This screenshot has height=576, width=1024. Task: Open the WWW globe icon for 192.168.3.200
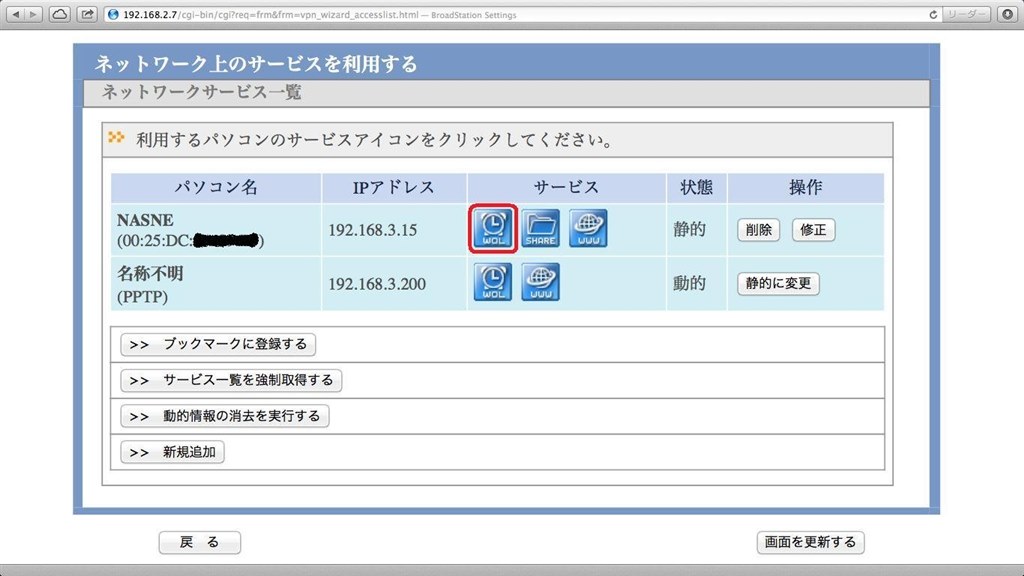click(541, 282)
